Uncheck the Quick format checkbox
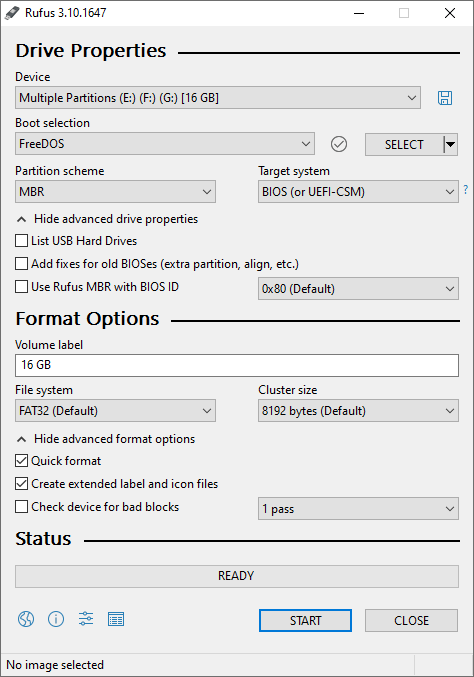Image resolution: width=474 pixels, height=677 pixels. (22, 461)
